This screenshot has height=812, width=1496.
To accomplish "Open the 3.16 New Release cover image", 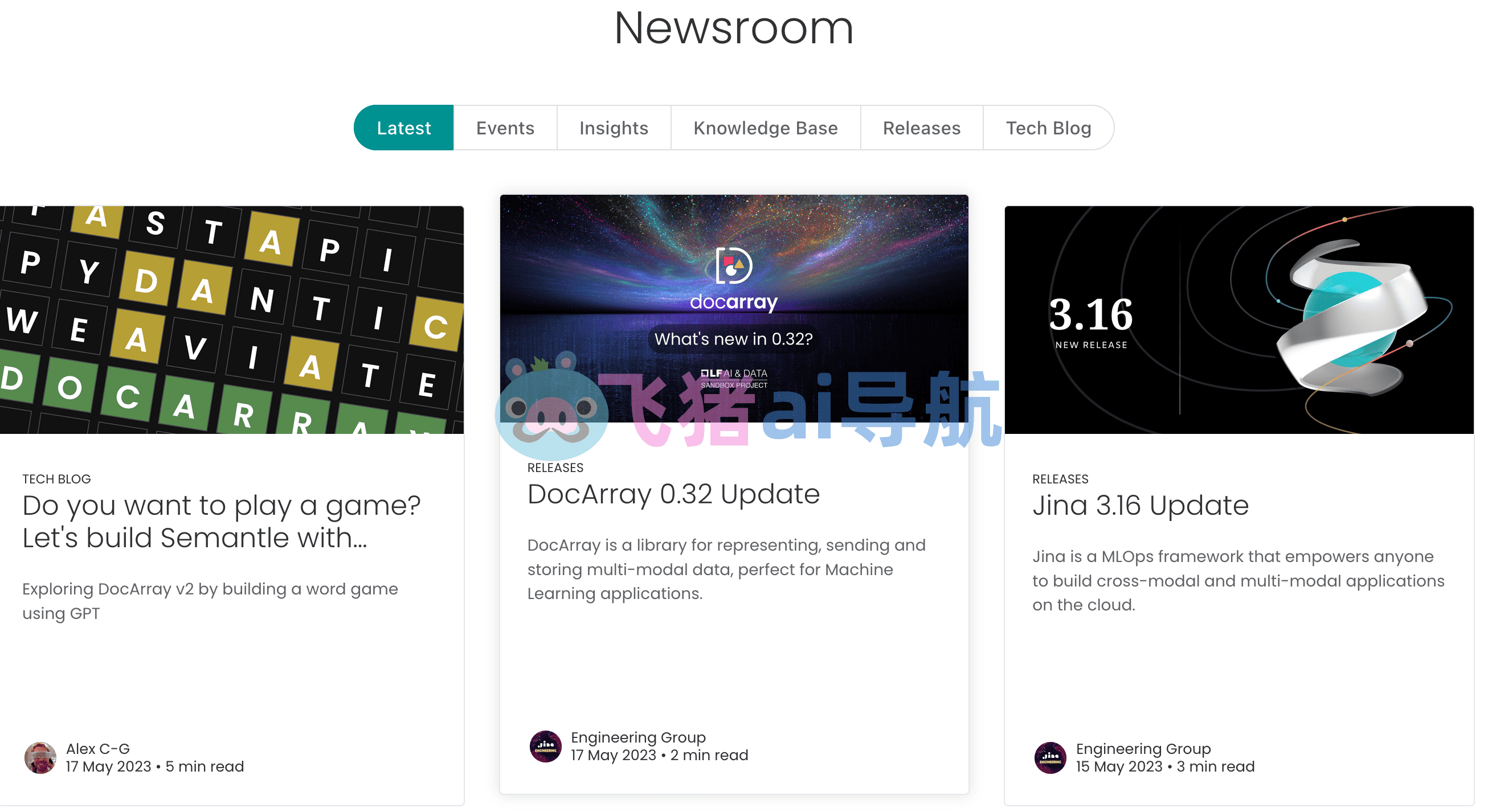I will tap(1239, 320).
